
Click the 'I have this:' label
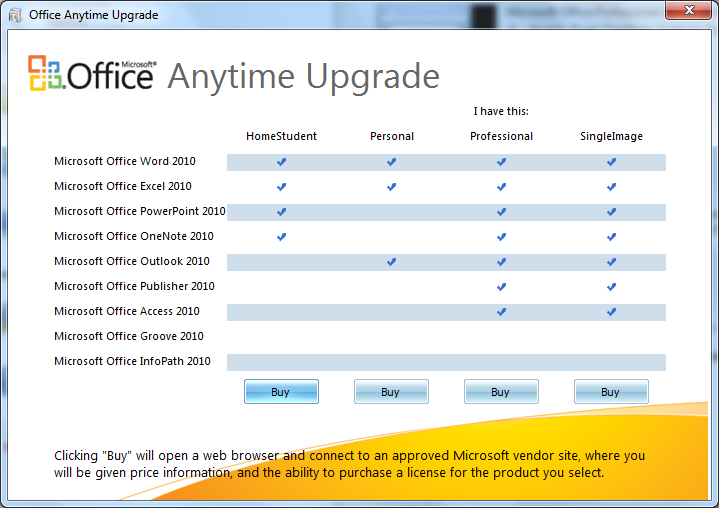(x=501, y=111)
